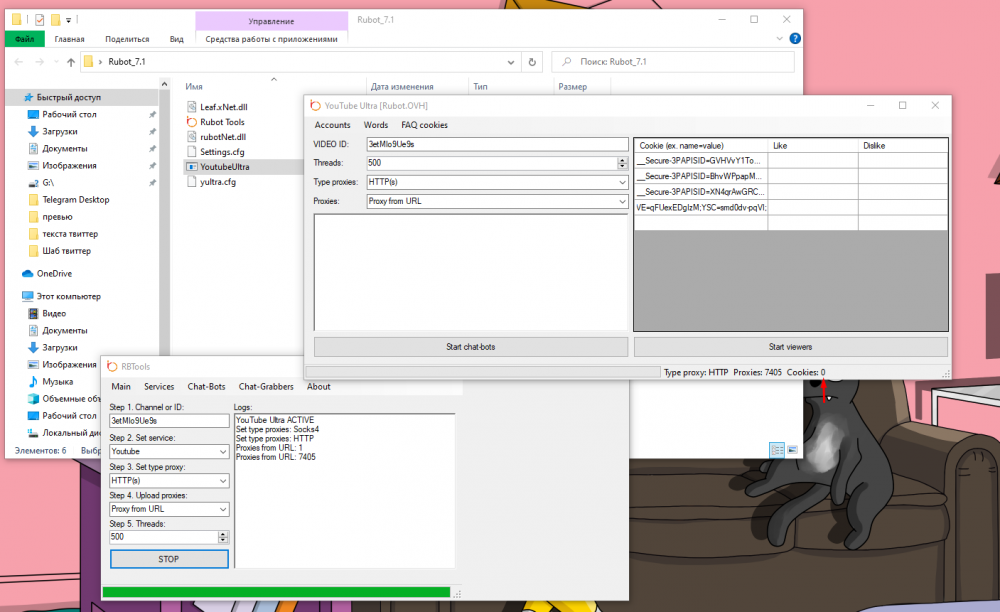Click the green progress bar in RBTools
Screen dimensions: 1000x612
tap(276, 593)
